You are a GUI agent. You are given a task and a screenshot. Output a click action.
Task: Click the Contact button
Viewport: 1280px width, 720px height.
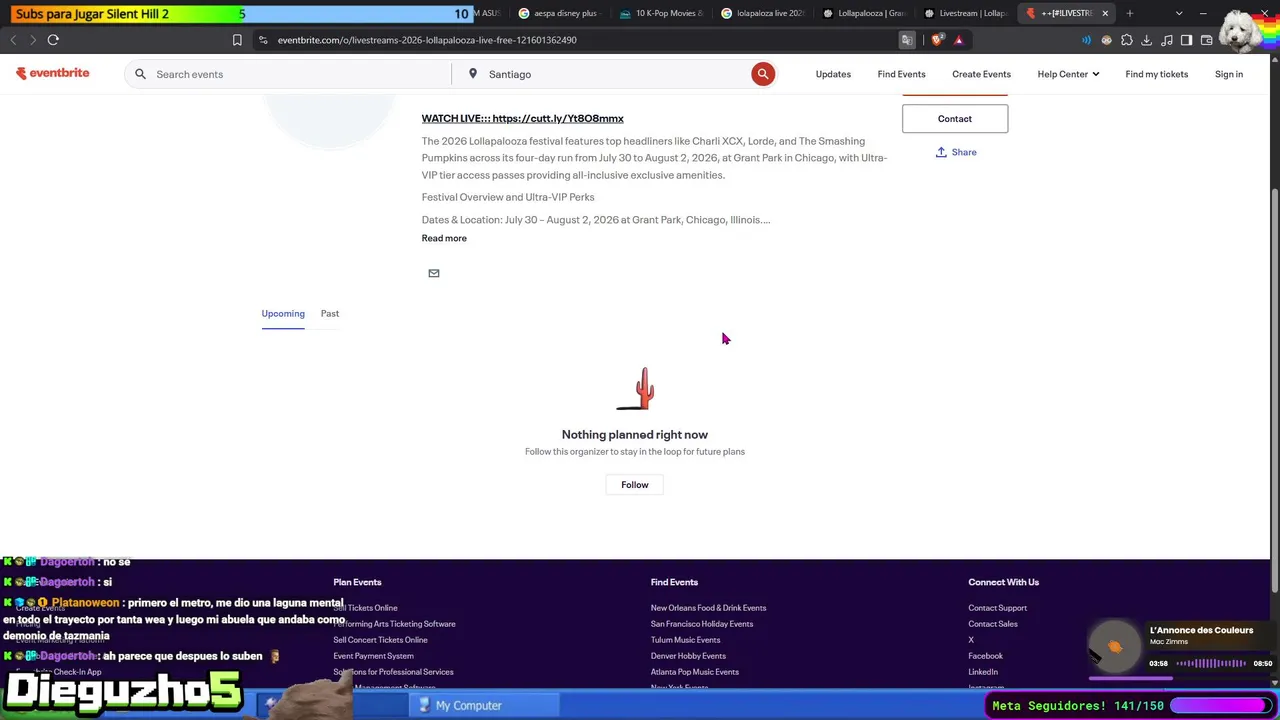tap(955, 119)
